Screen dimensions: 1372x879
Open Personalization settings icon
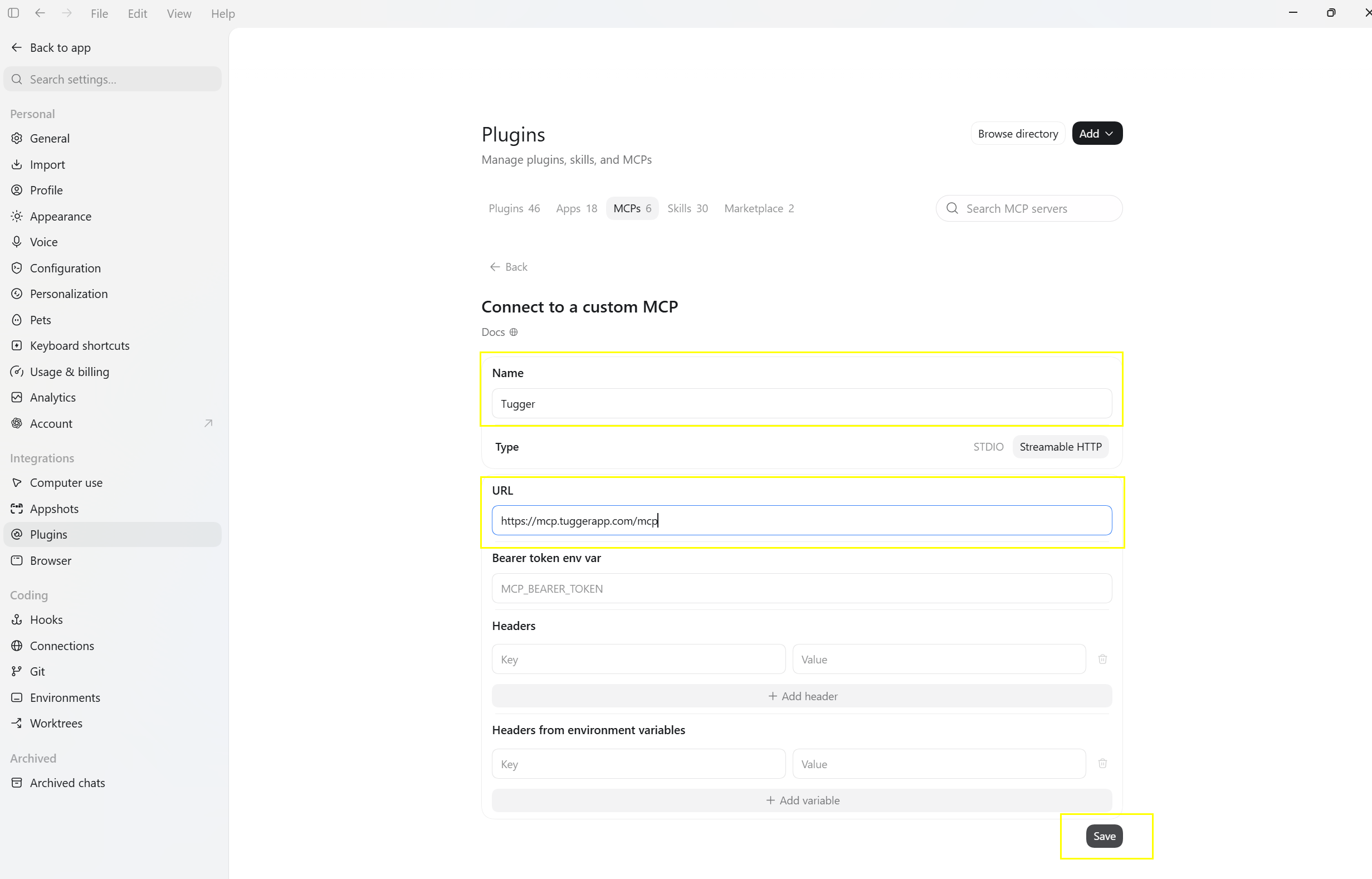click(x=17, y=294)
